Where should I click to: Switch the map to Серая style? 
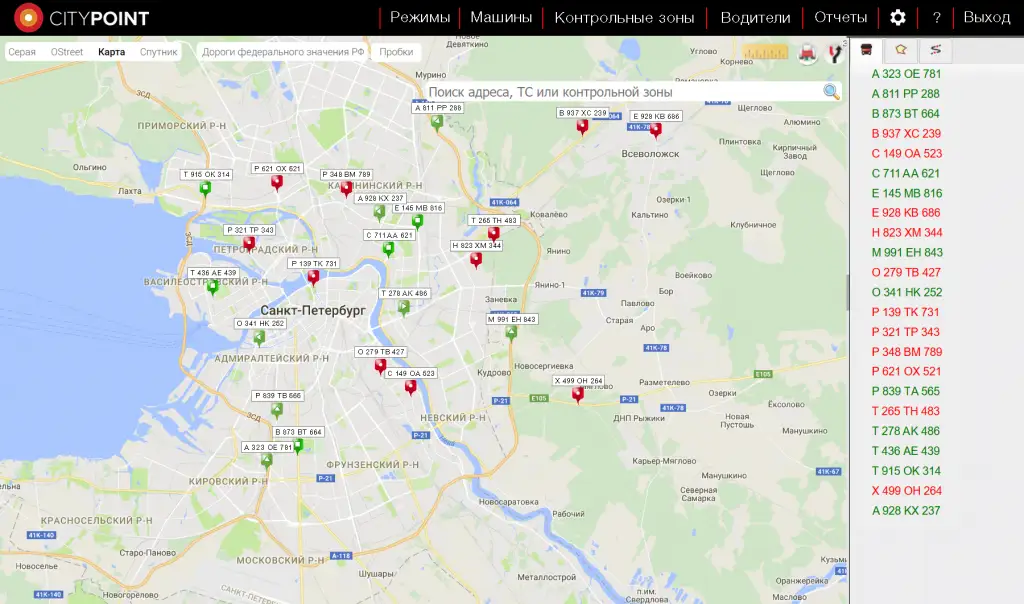tap(22, 52)
